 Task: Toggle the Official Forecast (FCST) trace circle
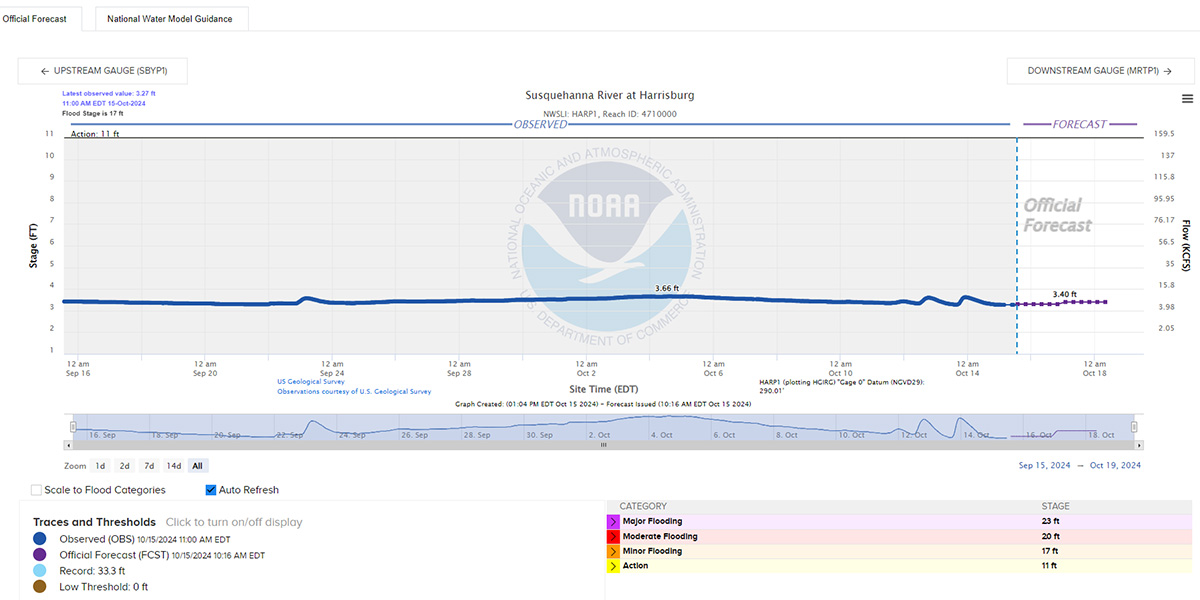40,554
